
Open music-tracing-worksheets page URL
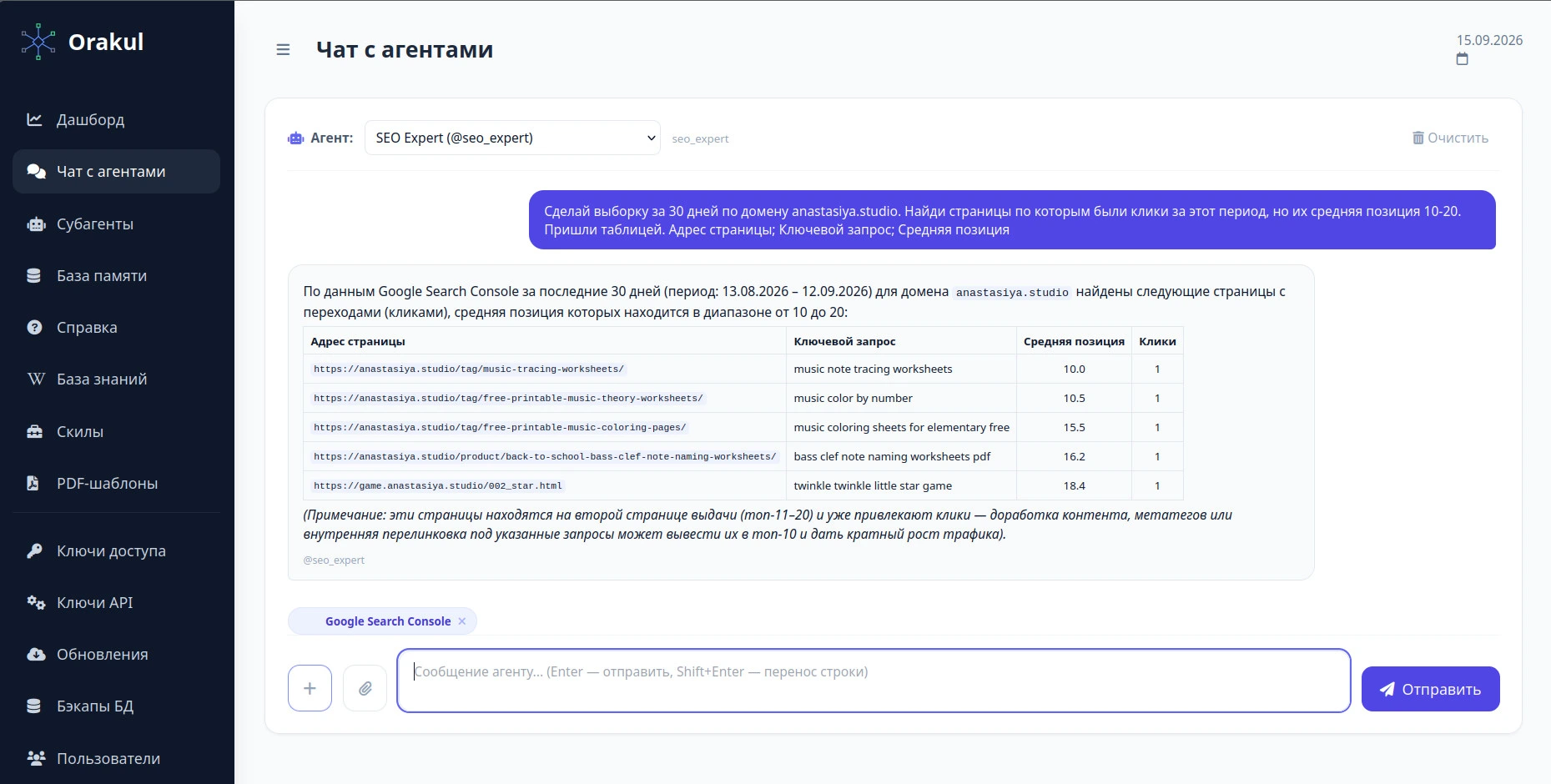click(468, 369)
